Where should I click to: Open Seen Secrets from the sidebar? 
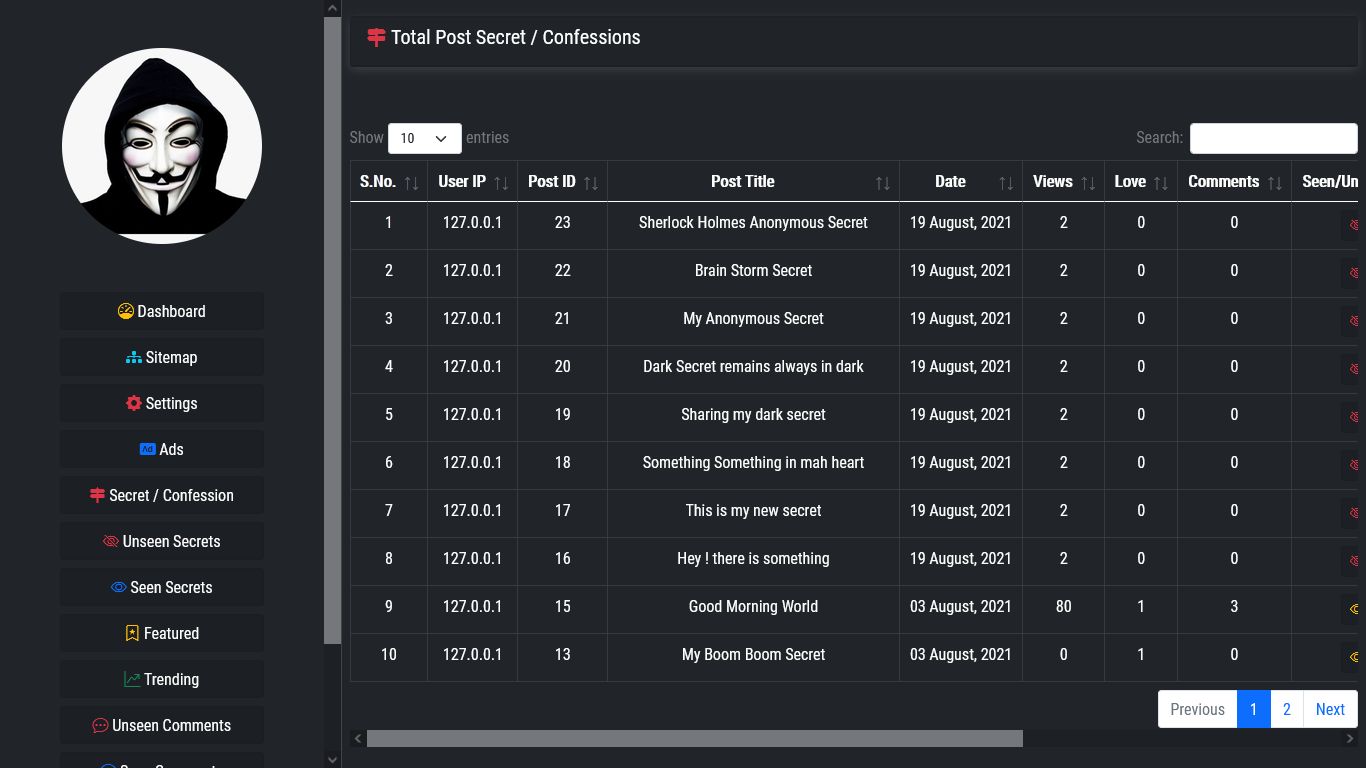click(x=161, y=587)
